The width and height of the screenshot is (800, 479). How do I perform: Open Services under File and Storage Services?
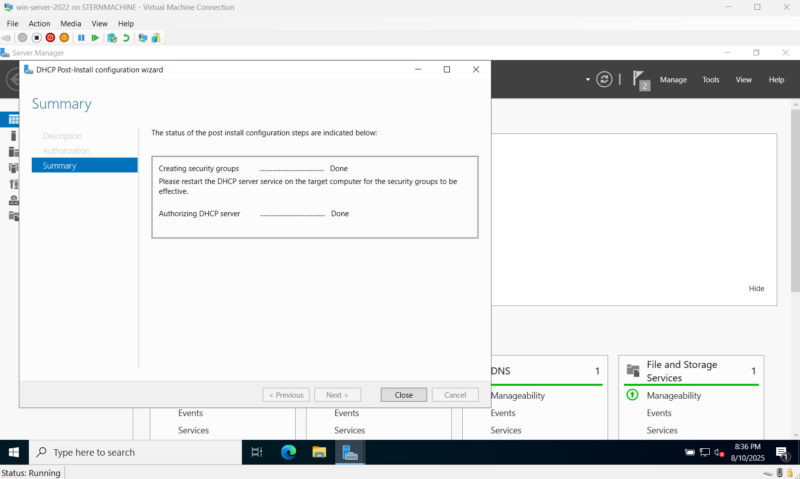[x=662, y=430]
